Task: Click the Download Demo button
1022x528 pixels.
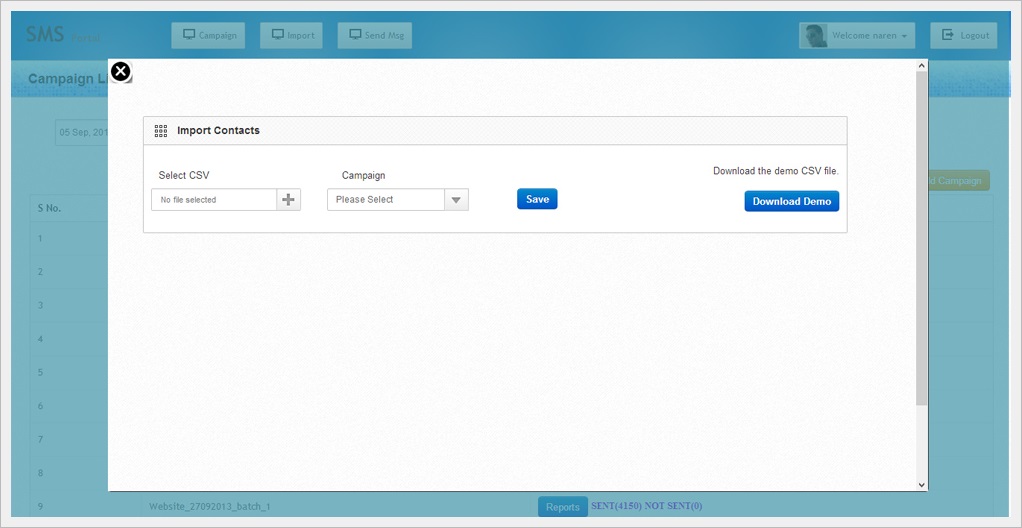Action: [x=791, y=201]
